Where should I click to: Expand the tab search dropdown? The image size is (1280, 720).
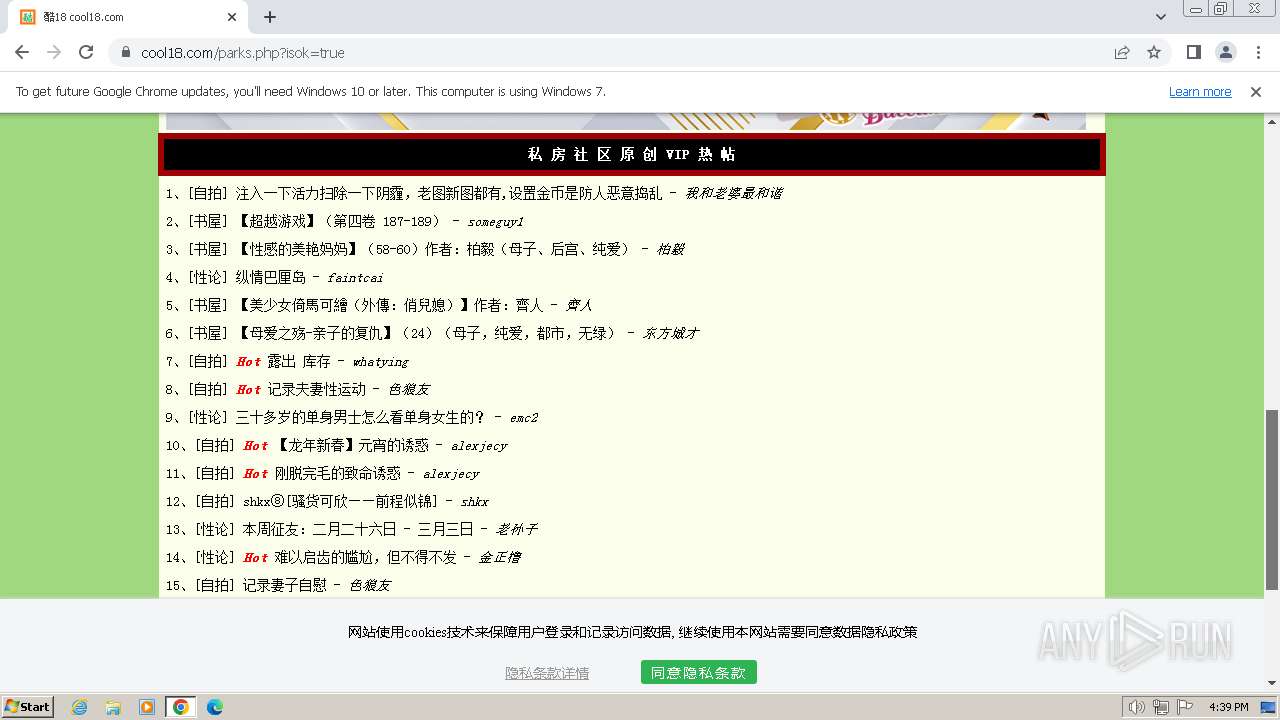click(x=1160, y=17)
